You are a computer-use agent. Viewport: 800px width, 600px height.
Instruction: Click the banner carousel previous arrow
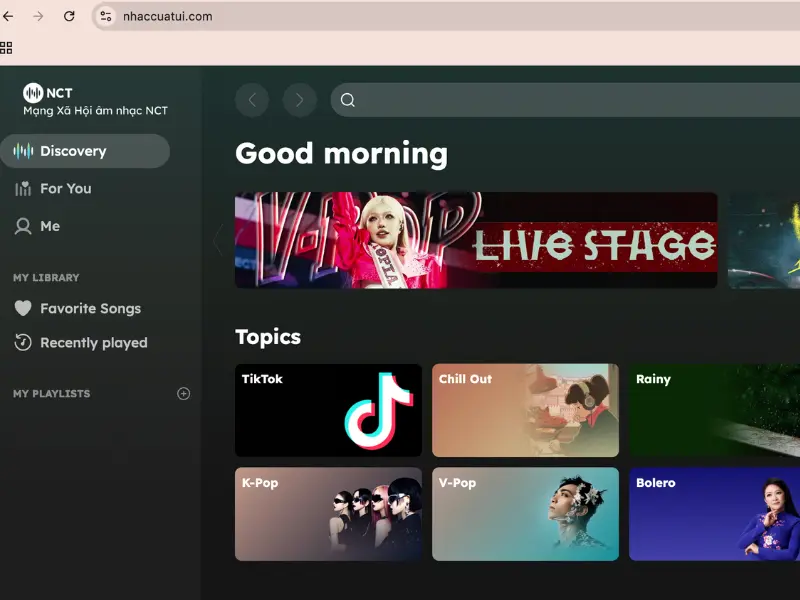click(218, 240)
